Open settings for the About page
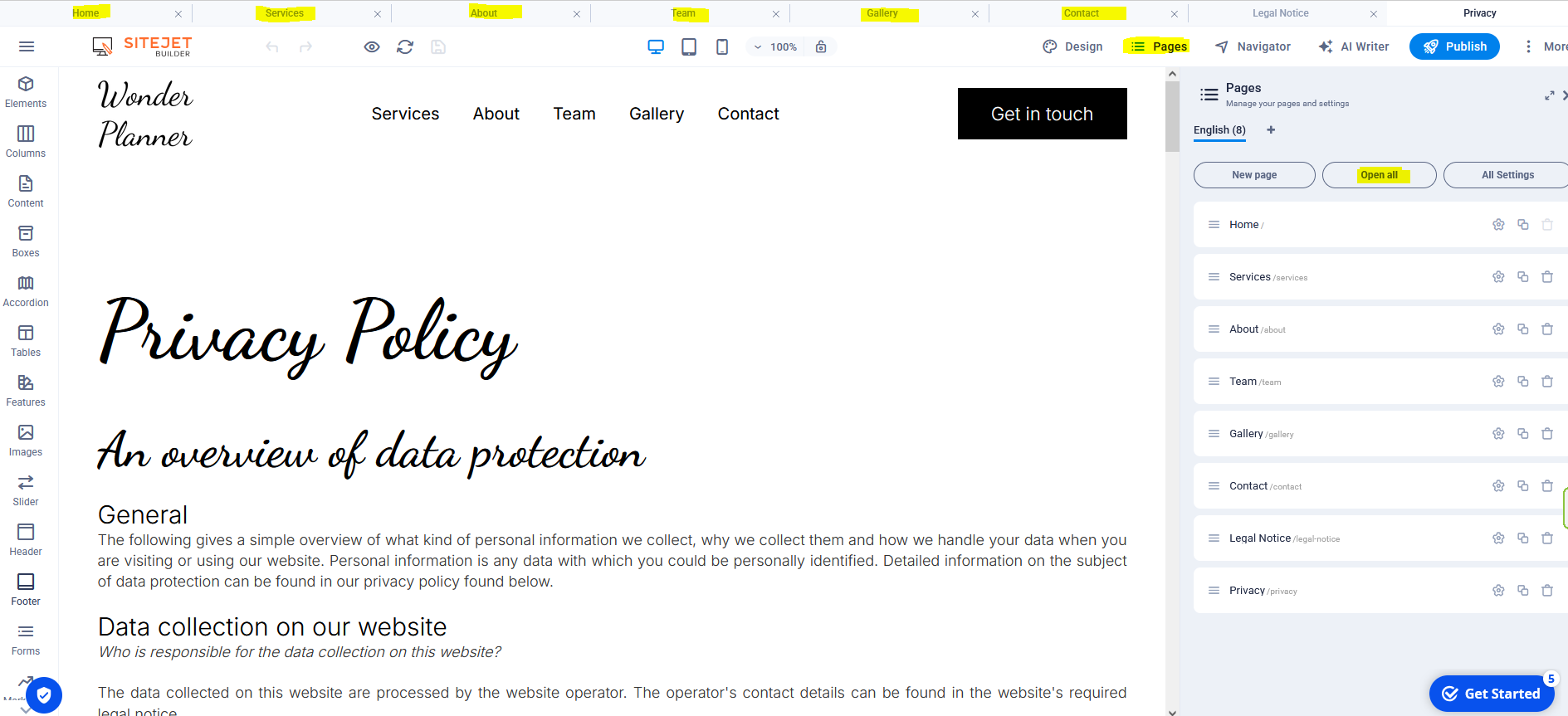 pyautogui.click(x=1498, y=329)
